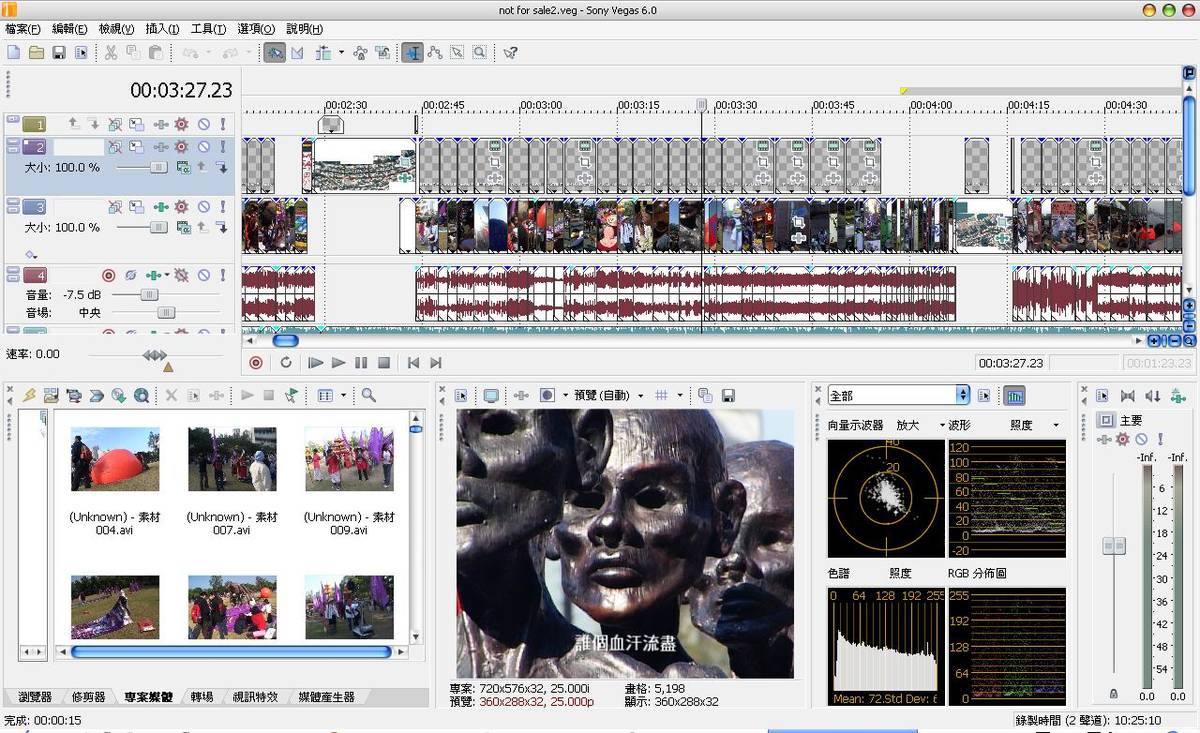Open the 全部 scope selection dropdown
Image resolution: width=1200 pixels, height=733 pixels.
(963, 396)
